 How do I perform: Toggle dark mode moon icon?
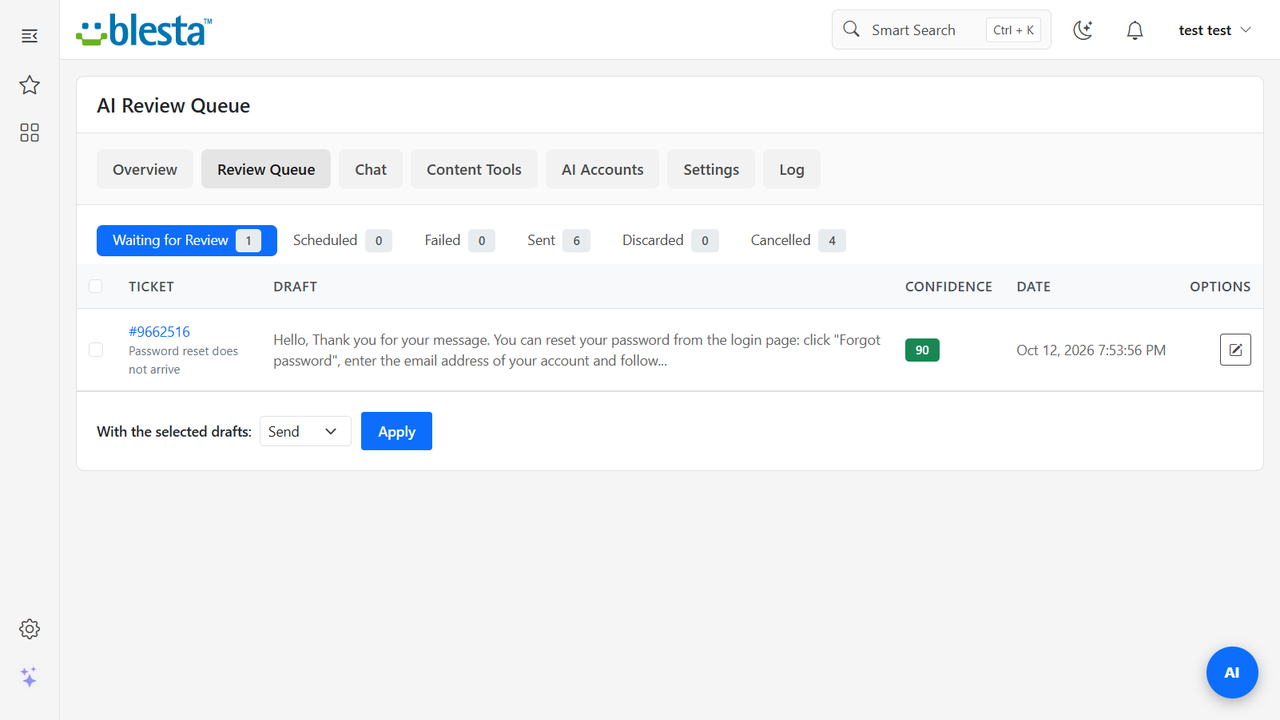[1083, 30]
